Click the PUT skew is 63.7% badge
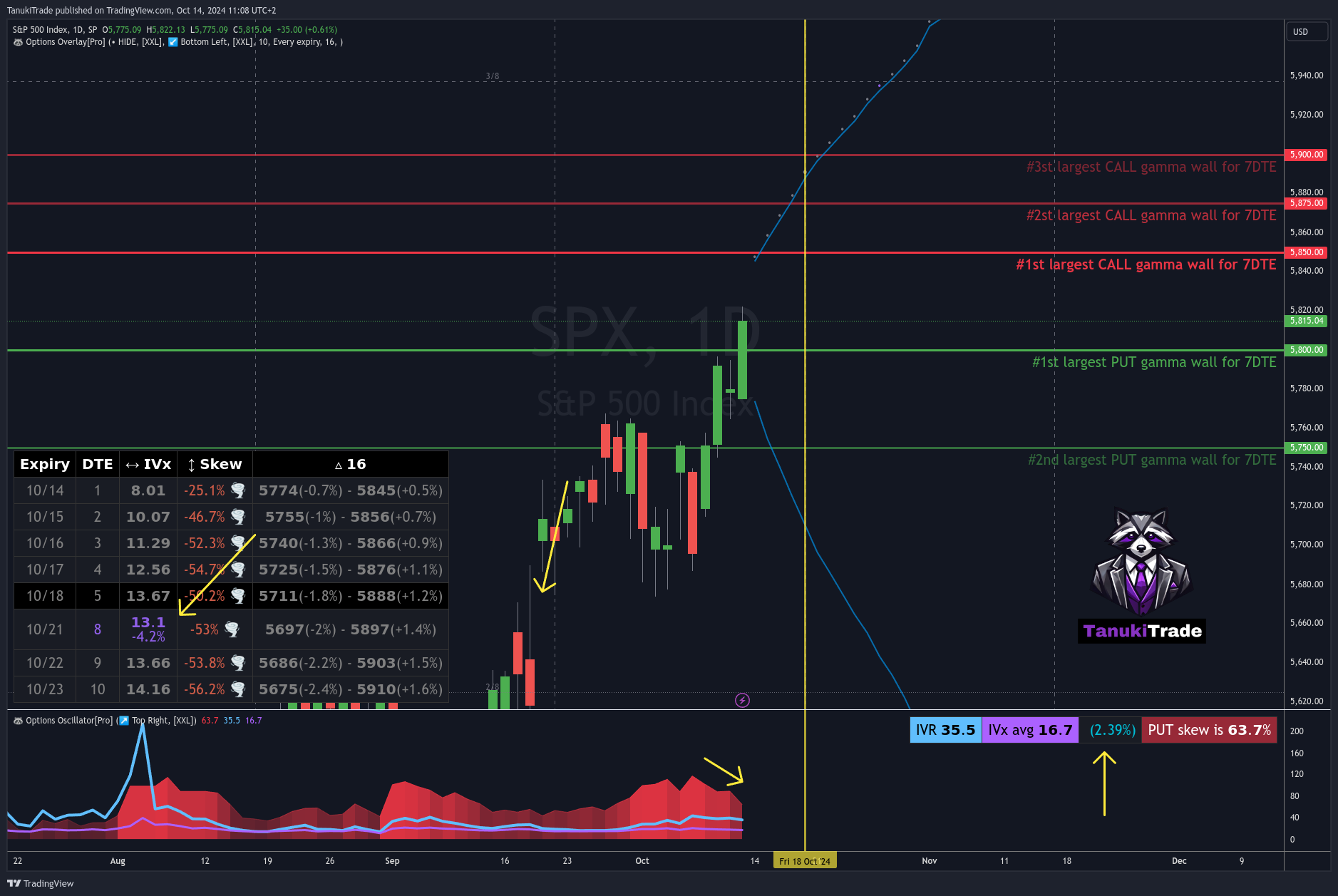1338x896 pixels. (1209, 730)
